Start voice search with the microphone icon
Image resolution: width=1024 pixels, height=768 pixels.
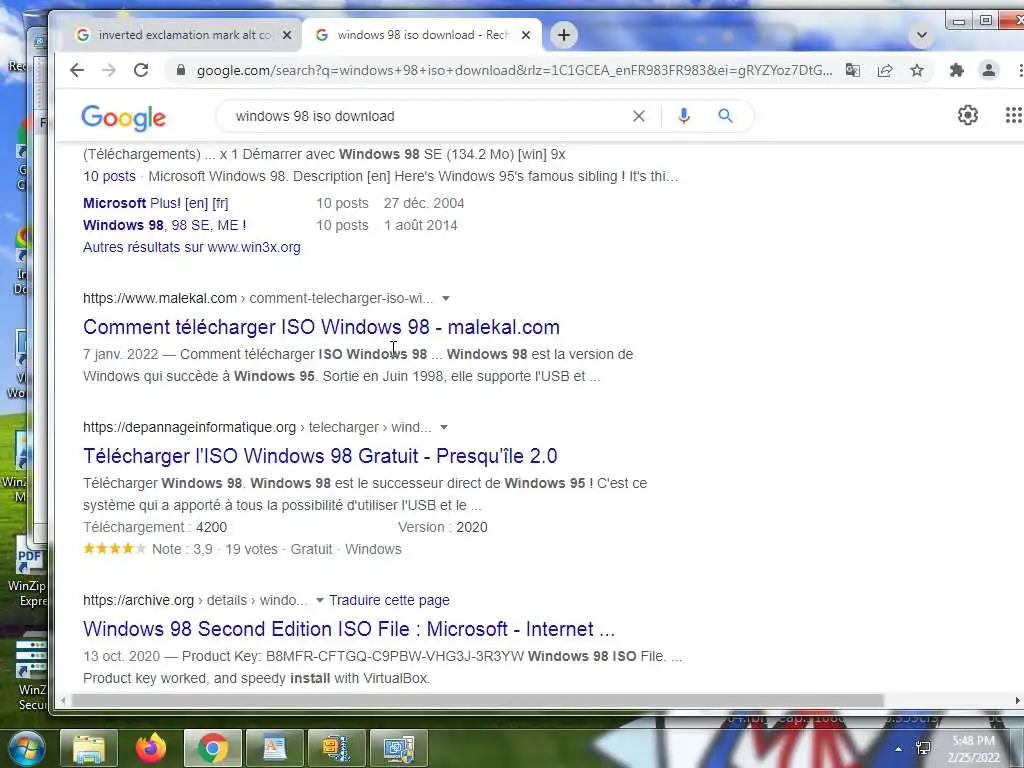tap(684, 116)
